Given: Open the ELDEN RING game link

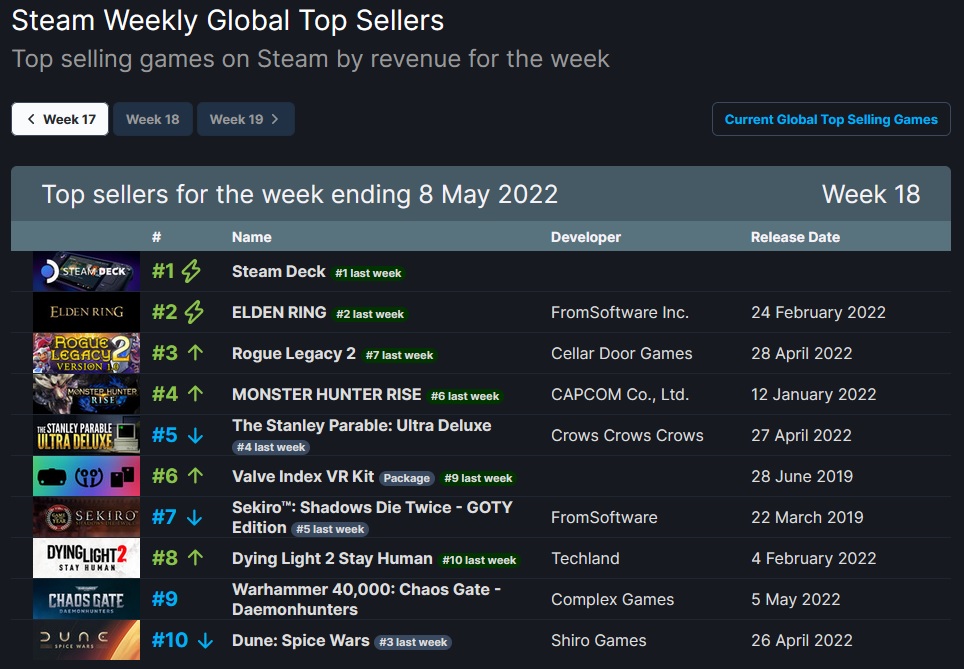Looking at the screenshot, I should point(279,312).
